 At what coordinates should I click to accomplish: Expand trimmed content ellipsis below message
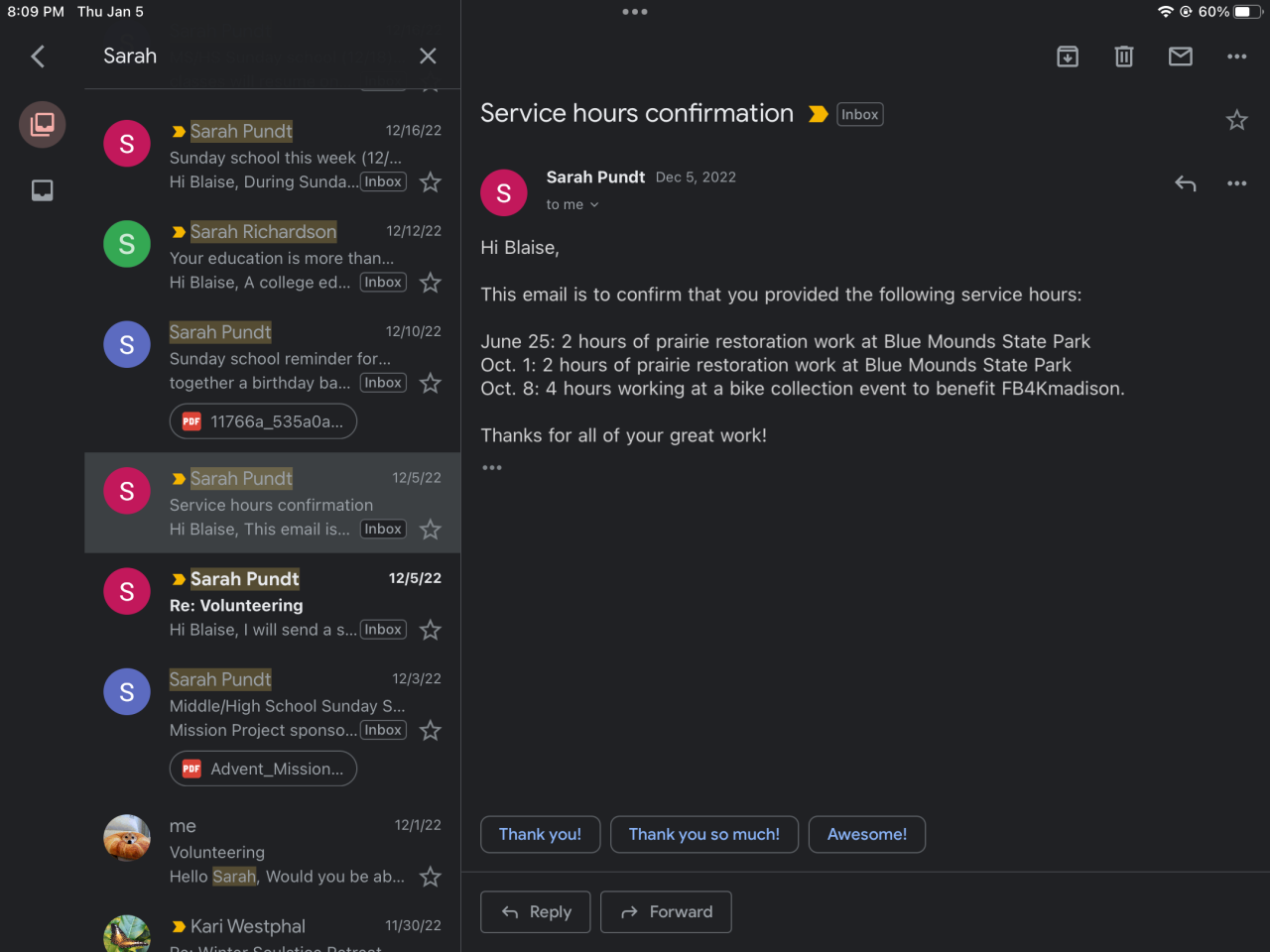pyautogui.click(x=492, y=468)
